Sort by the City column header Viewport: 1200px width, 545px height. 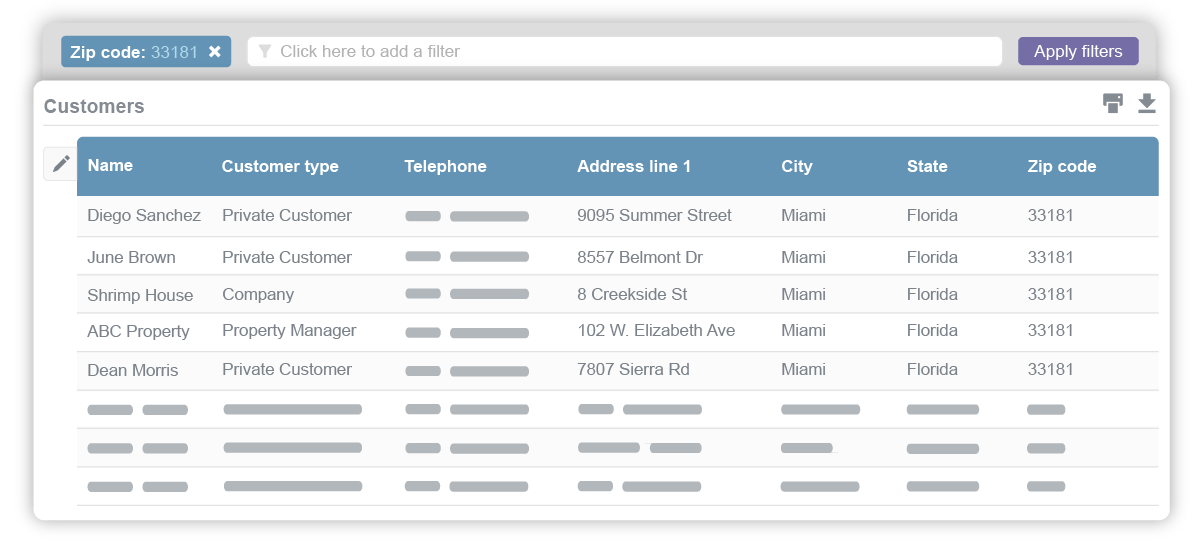click(797, 167)
